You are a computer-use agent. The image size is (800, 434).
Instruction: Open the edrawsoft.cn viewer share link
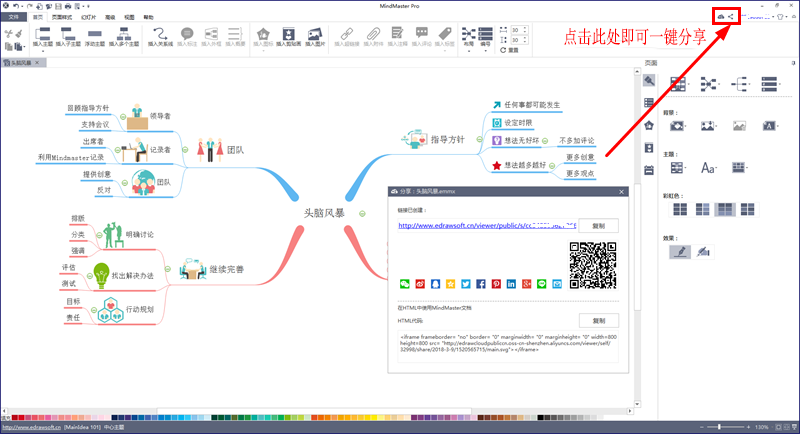[x=487, y=225]
